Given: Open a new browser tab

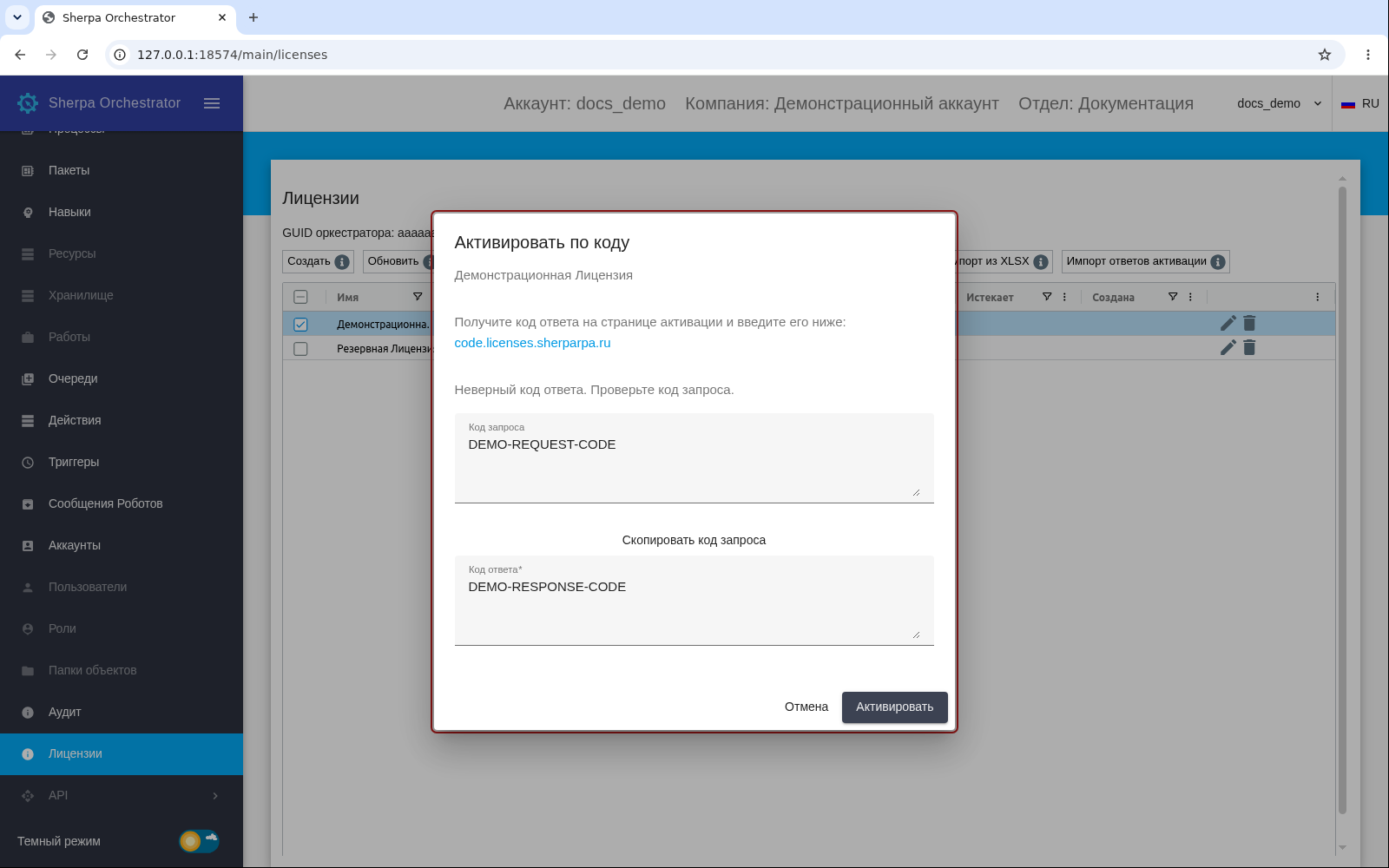Looking at the screenshot, I should pos(253,17).
